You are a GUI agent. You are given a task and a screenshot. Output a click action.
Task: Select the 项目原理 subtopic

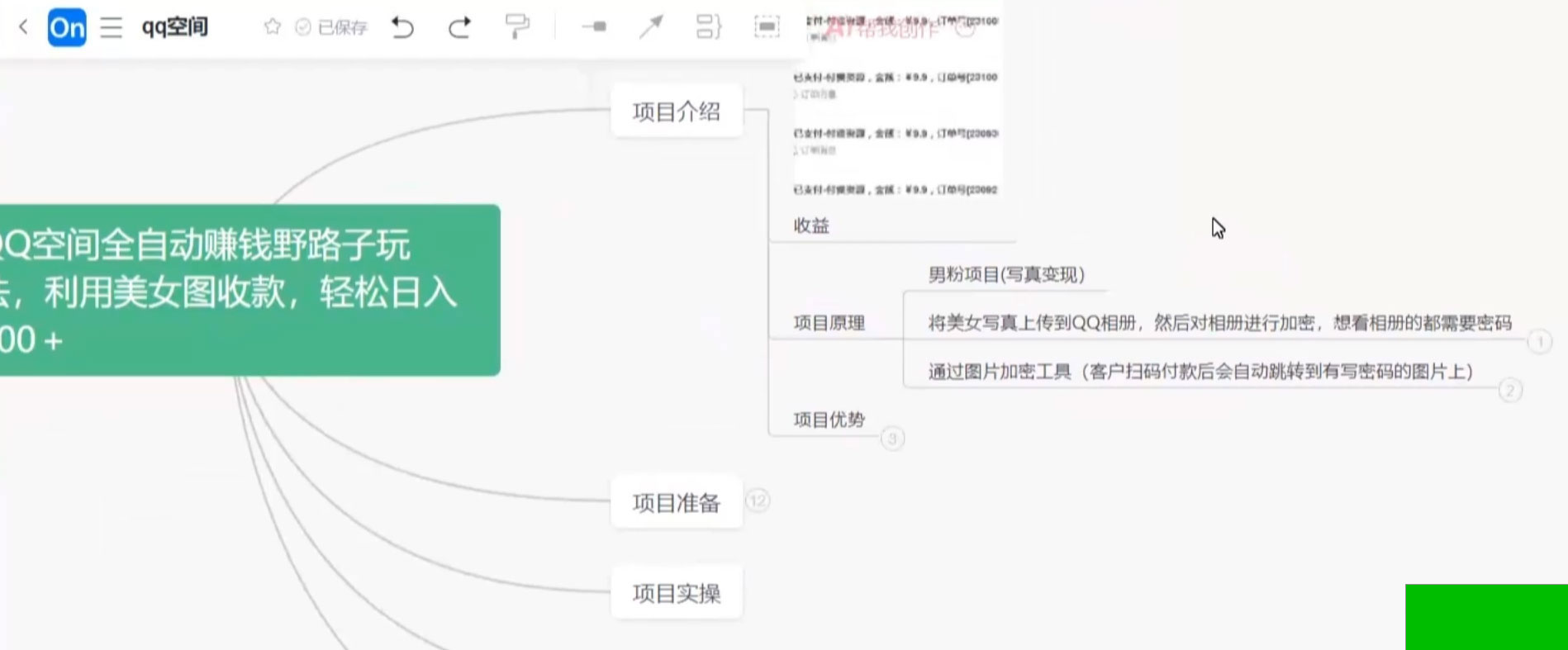pyautogui.click(x=829, y=323)
